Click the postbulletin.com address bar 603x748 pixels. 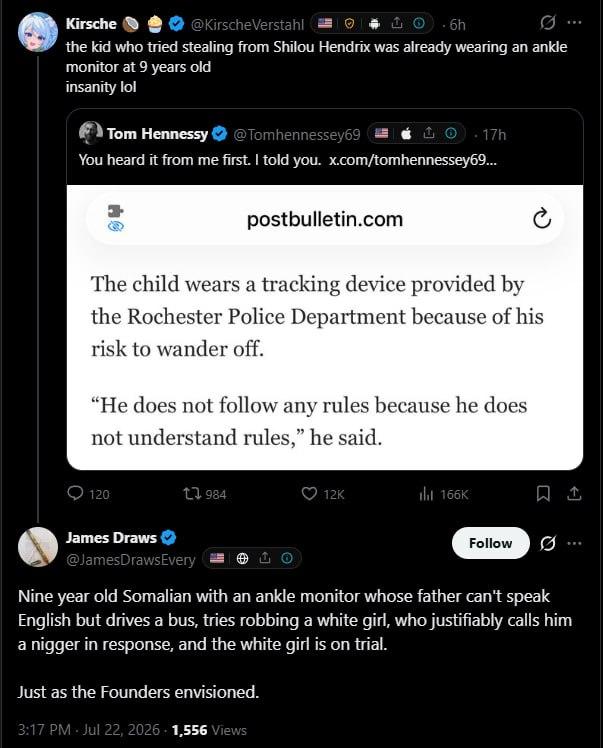pyautogui.click(x=325, y=219)
